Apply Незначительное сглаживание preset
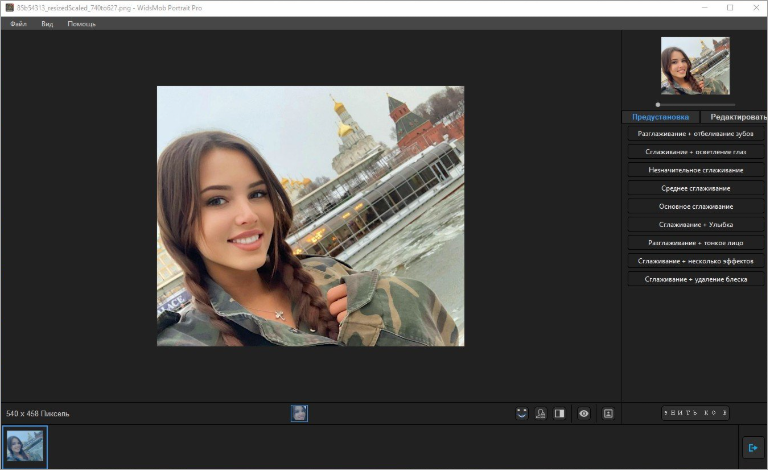The width and height of the screenshot is (768, 470). [x=696, y=170]
